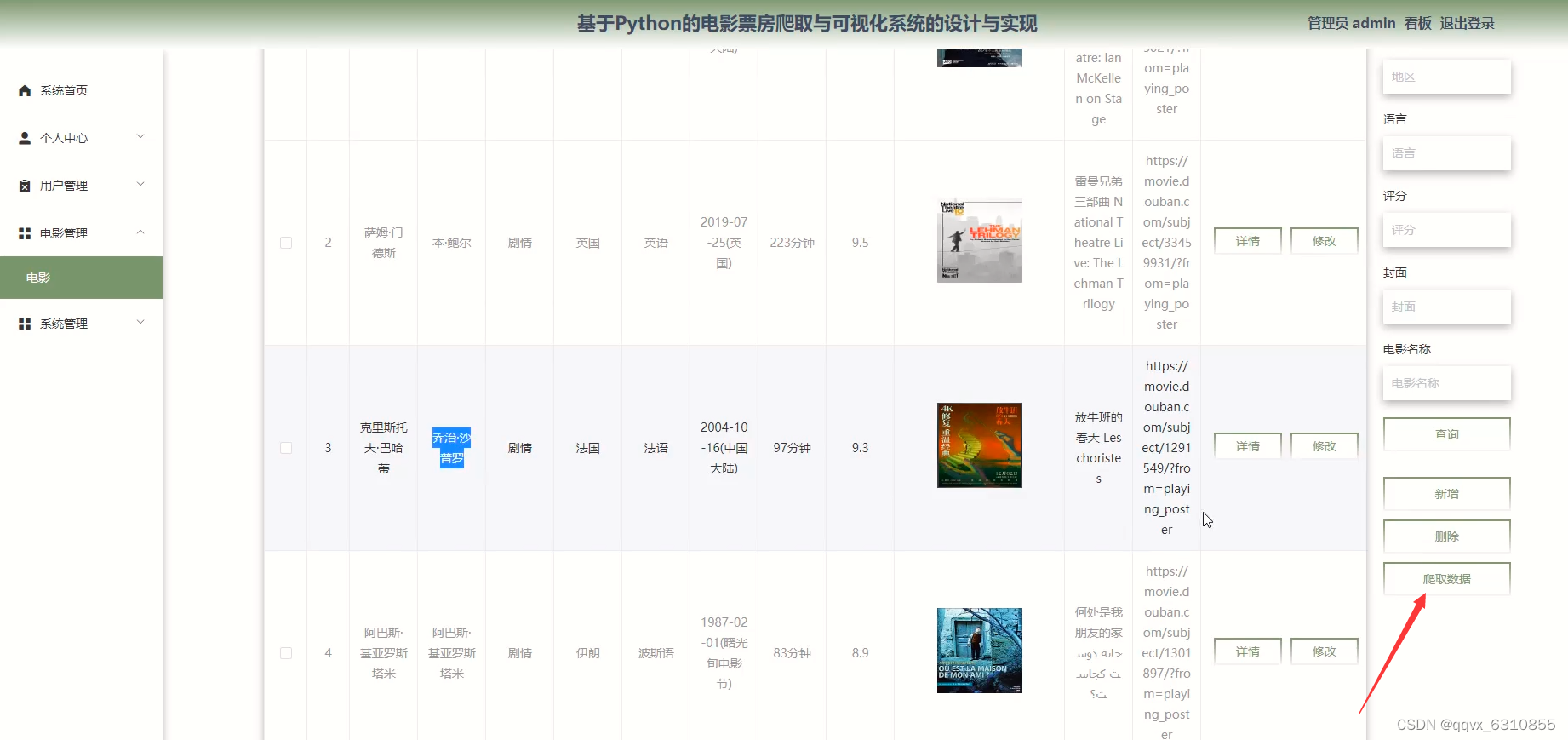
Task: Open the Lehman Trilogy poster thumbnail
Action: pos(980,242)
